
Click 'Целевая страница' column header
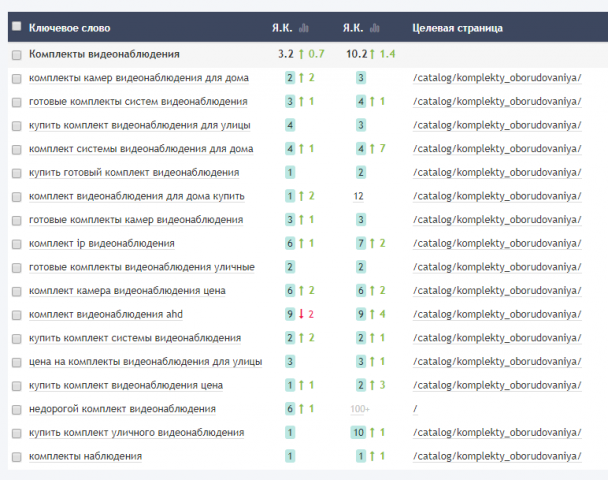coord(458,28)
